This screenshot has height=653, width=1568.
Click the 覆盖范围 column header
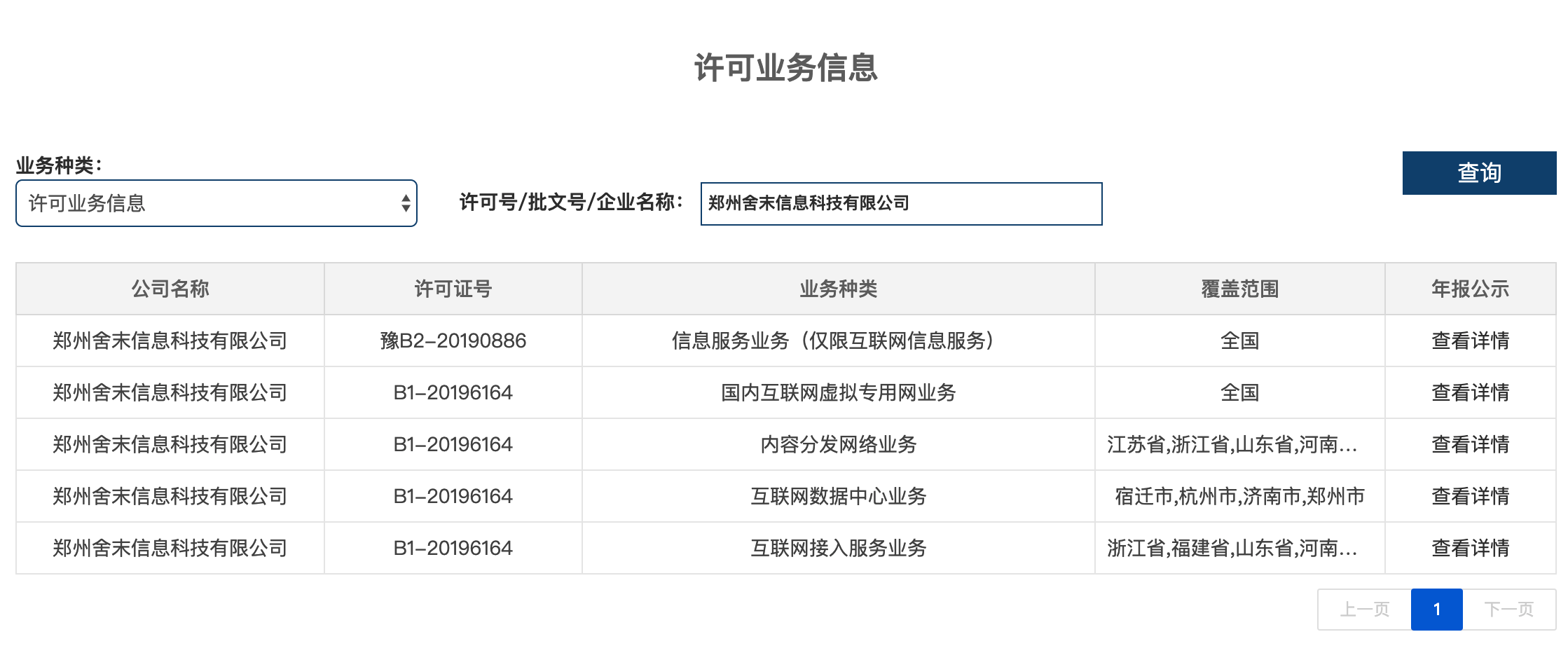pos(1240,289)
